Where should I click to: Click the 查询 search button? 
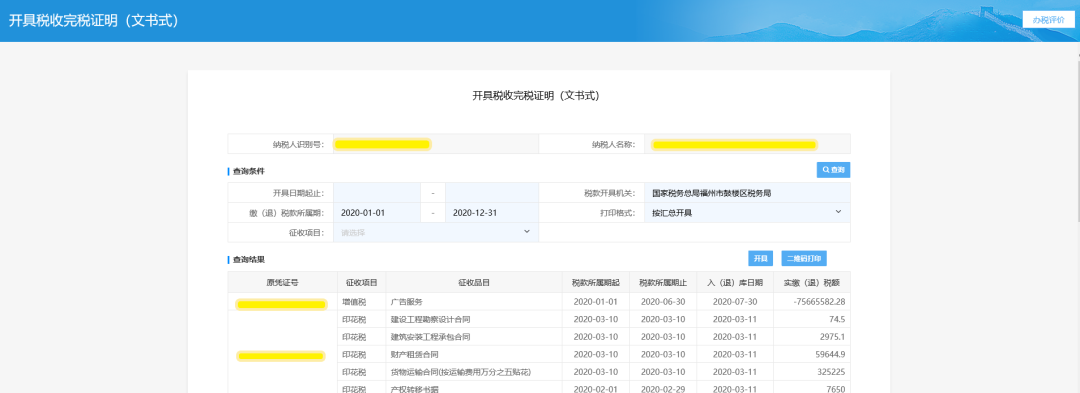[x=833, y=169]
